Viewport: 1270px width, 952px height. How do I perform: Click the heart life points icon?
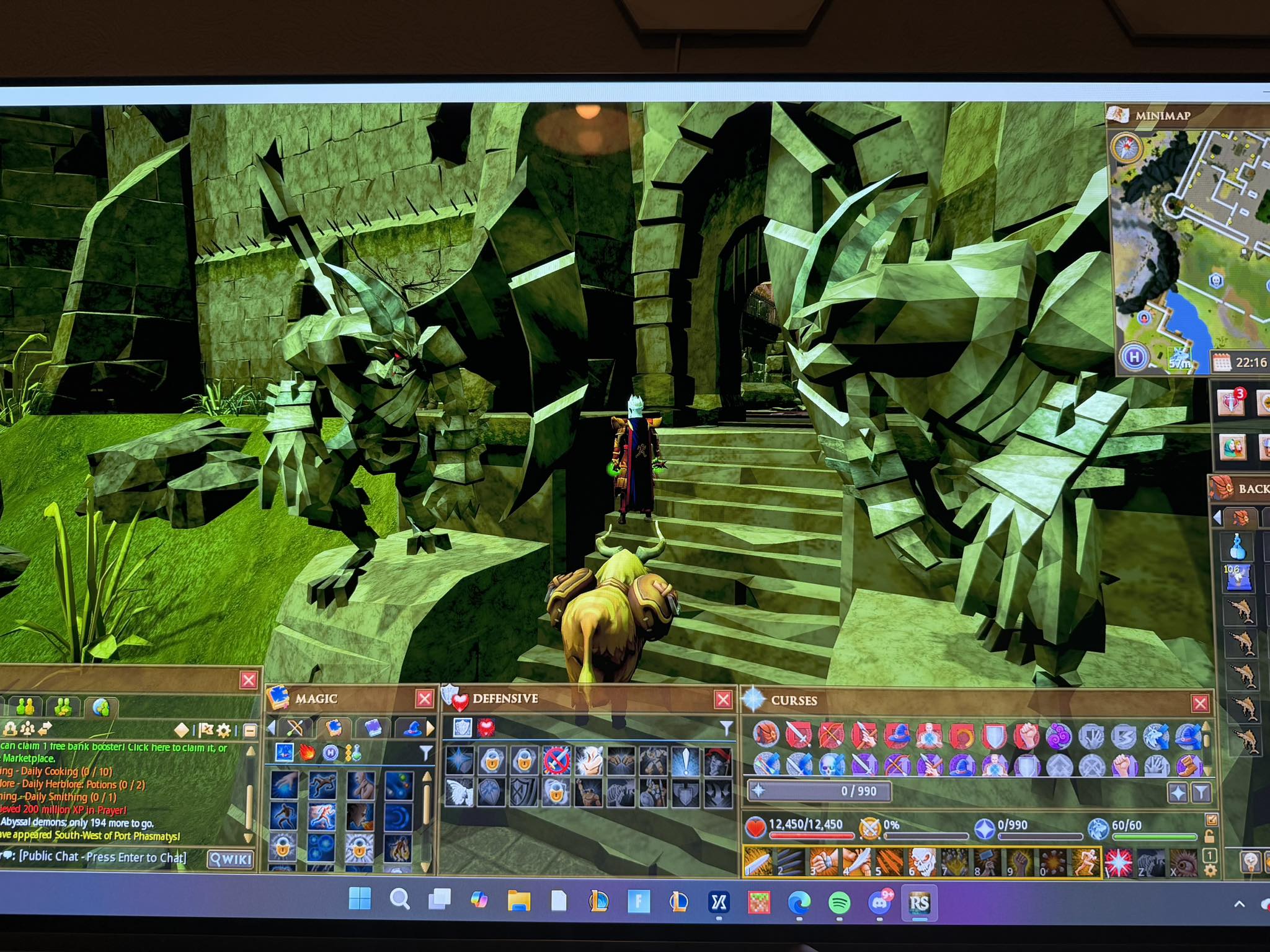tap(755, 827)
